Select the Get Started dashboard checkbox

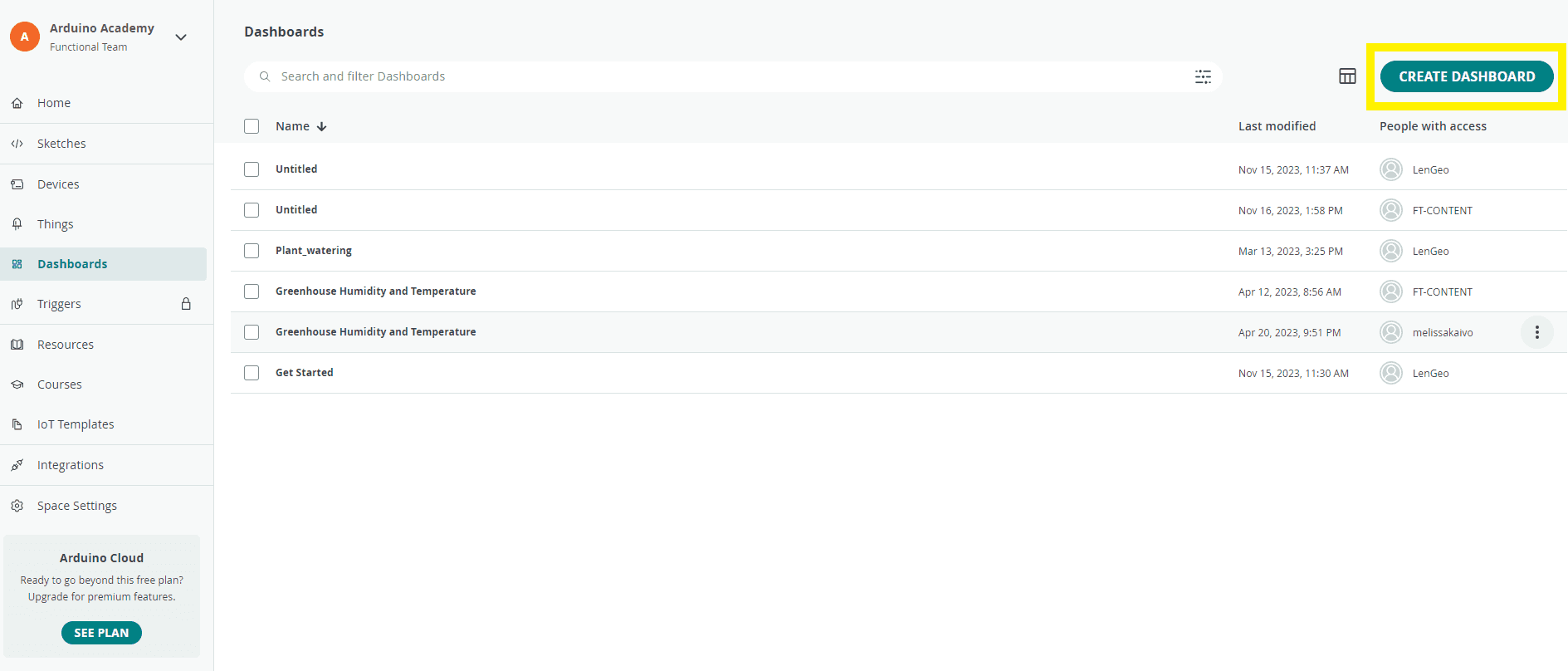pos(252,373)
